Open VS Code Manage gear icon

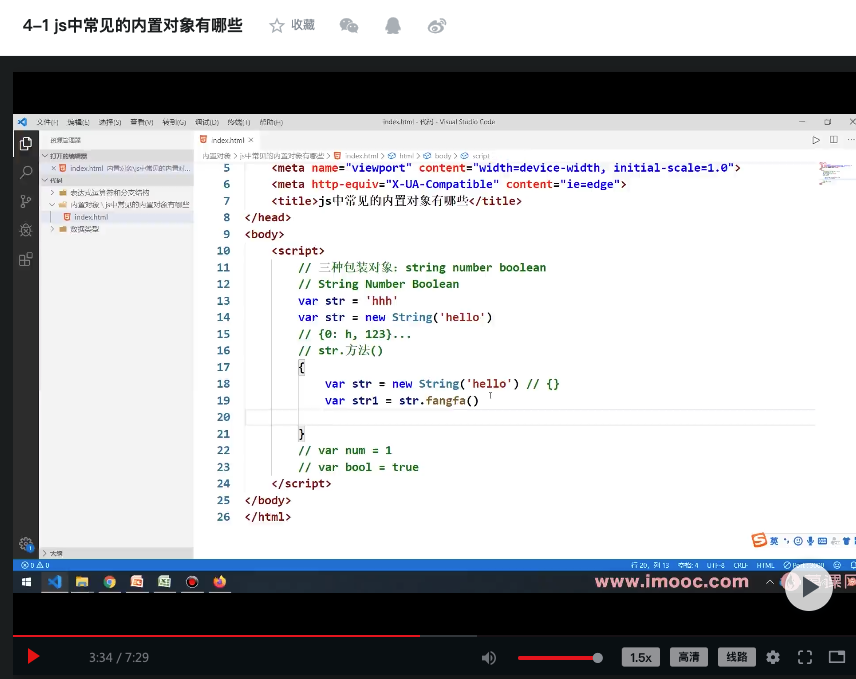[x=26, y=544]
